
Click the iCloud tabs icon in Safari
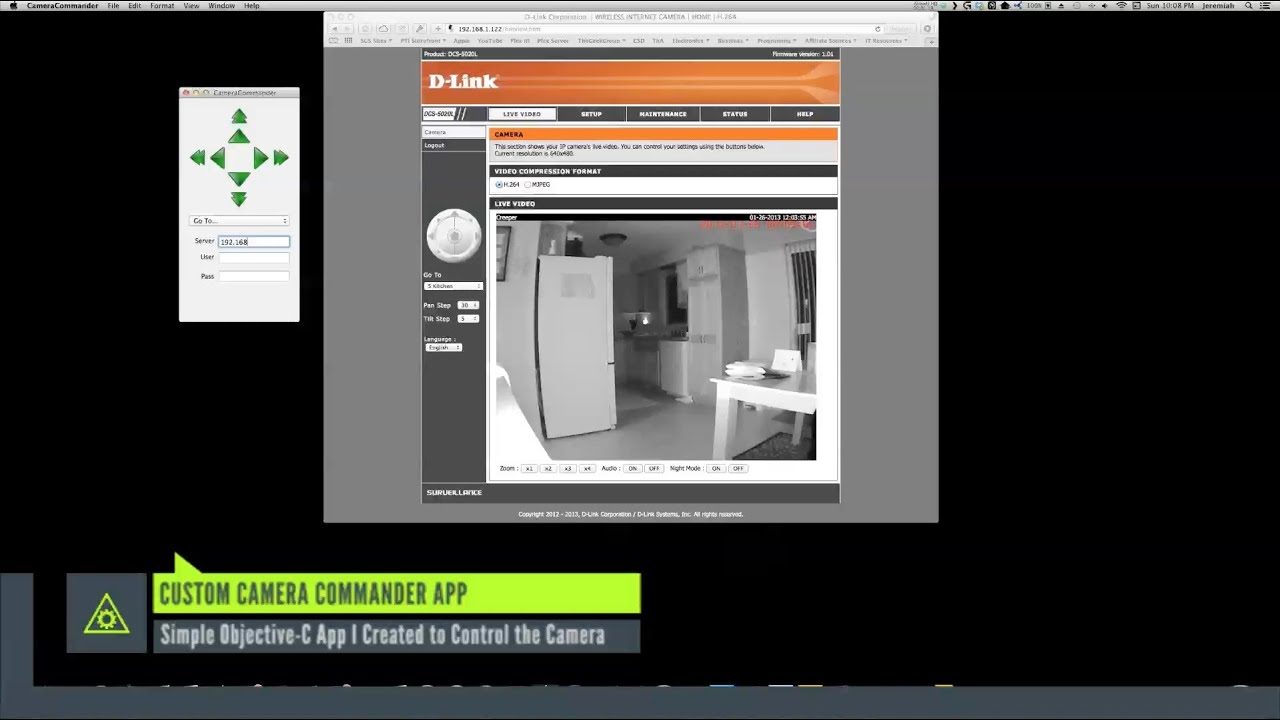point(384,29)
